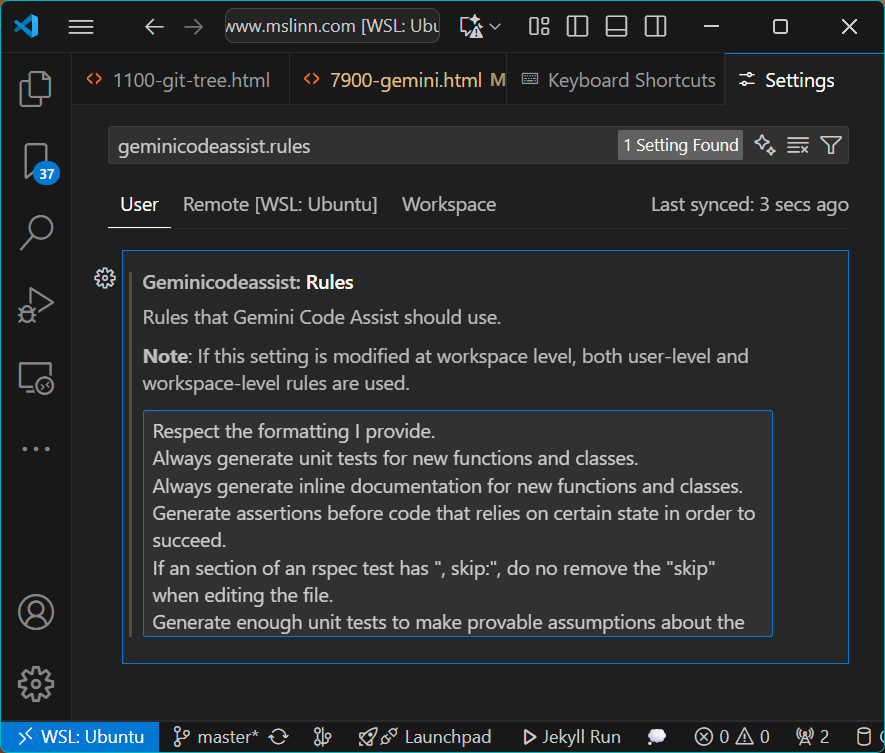885x753 pixels.
Task: Toggle the secondary side bar layout button
Action: point(654,27)
